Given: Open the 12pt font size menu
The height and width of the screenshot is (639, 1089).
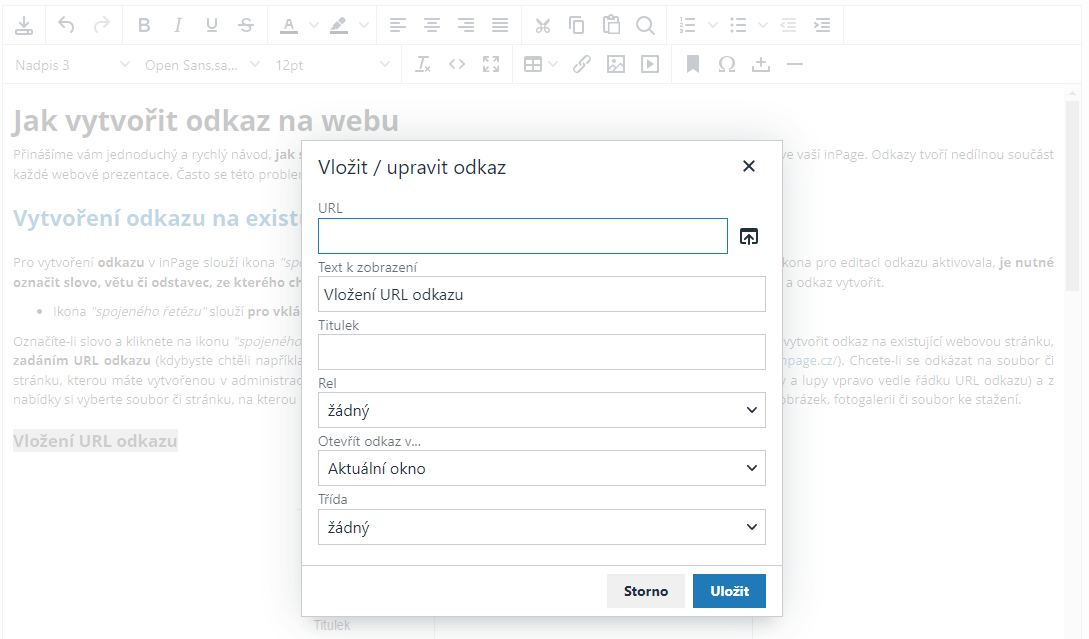Looking at the screenshot, I should click(x=332, y=64).
